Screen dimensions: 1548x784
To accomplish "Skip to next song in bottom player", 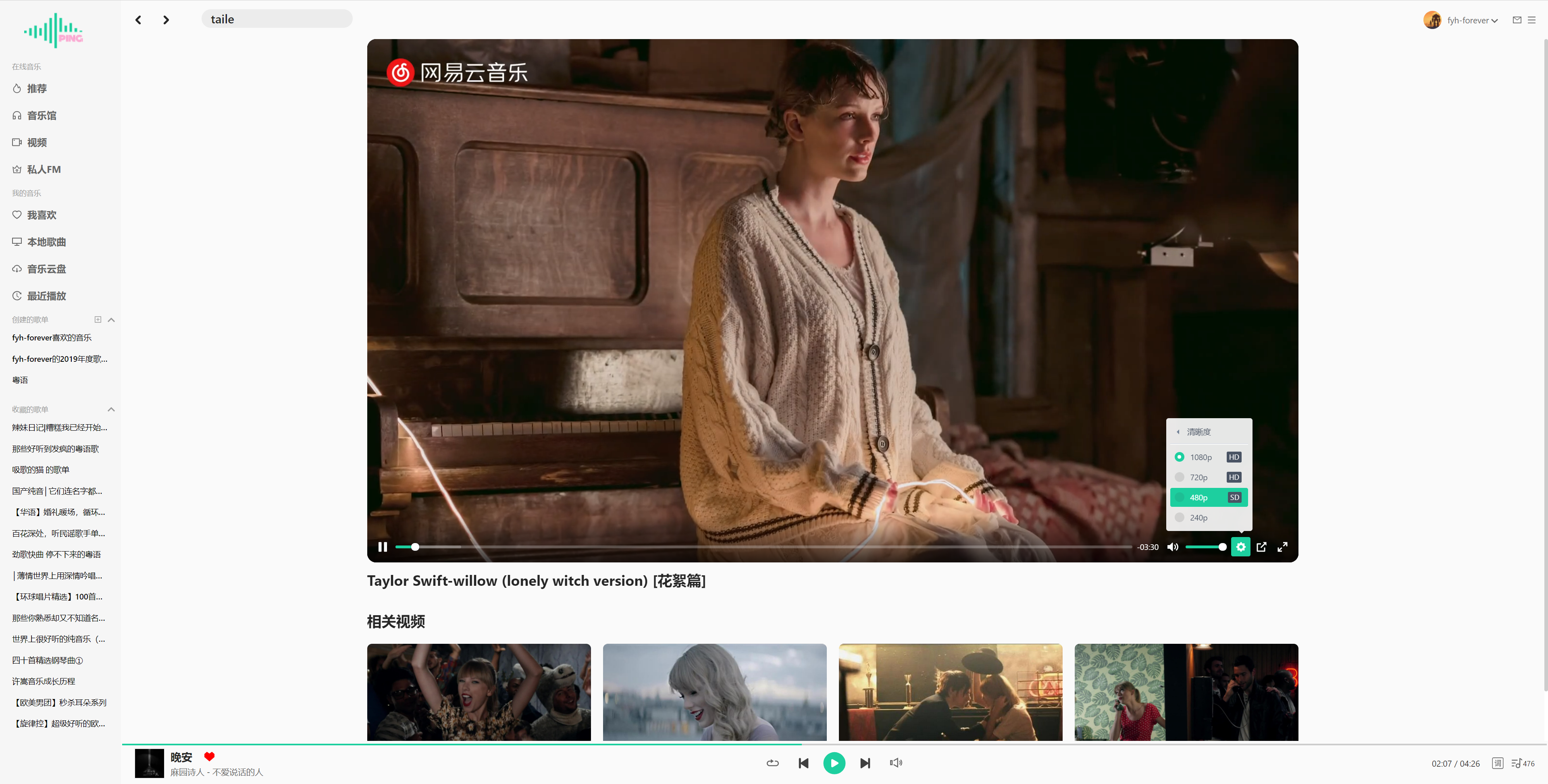I will [865, 763].
